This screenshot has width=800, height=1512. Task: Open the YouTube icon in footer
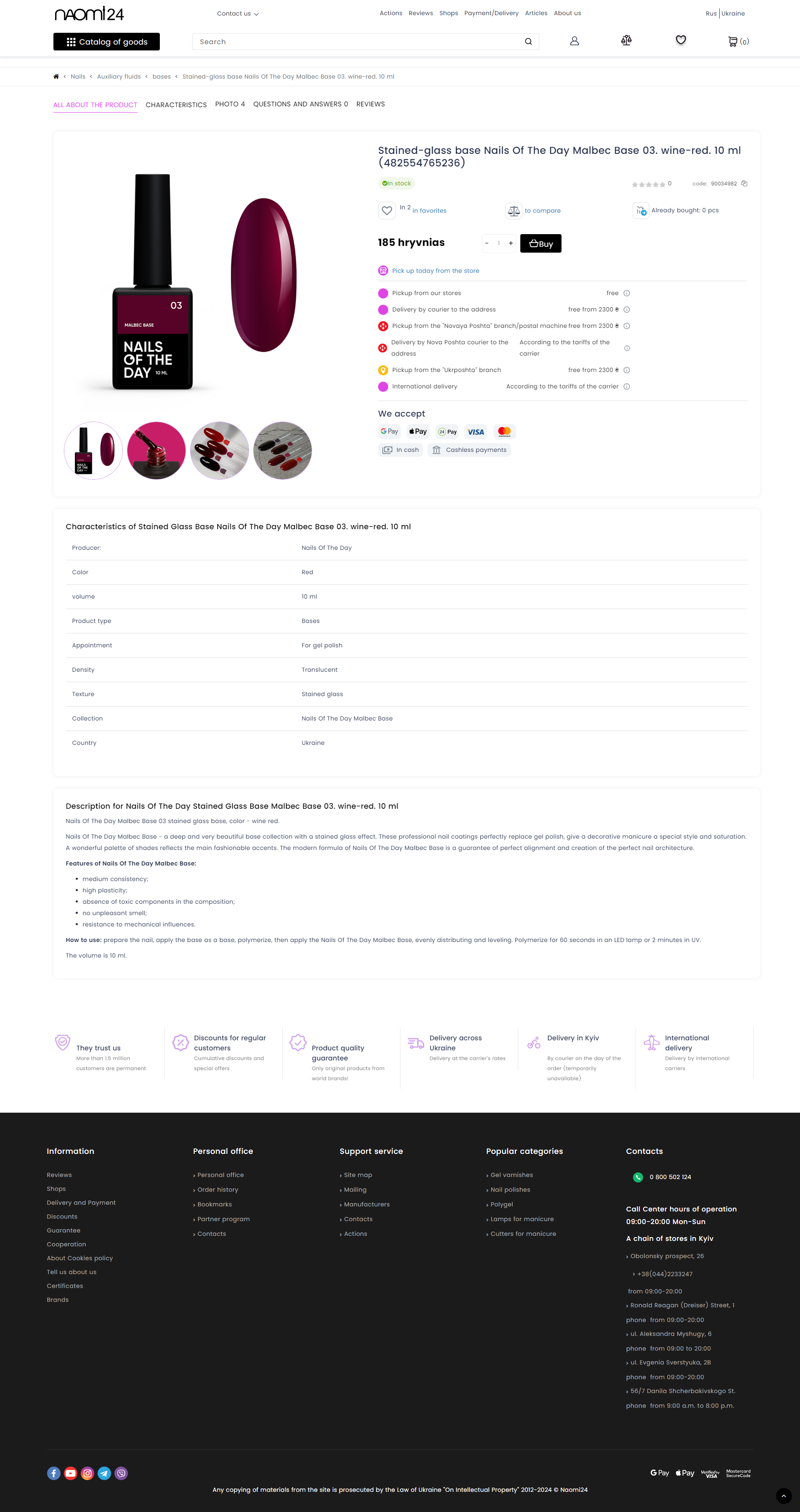point(71,1472)
